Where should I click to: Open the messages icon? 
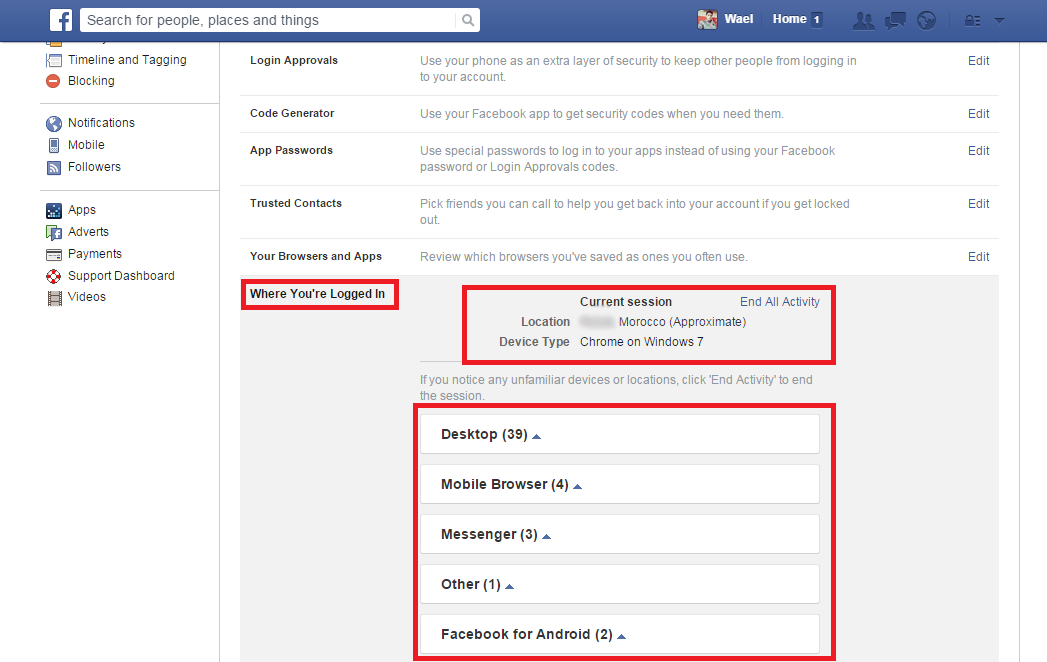point(895,21)
